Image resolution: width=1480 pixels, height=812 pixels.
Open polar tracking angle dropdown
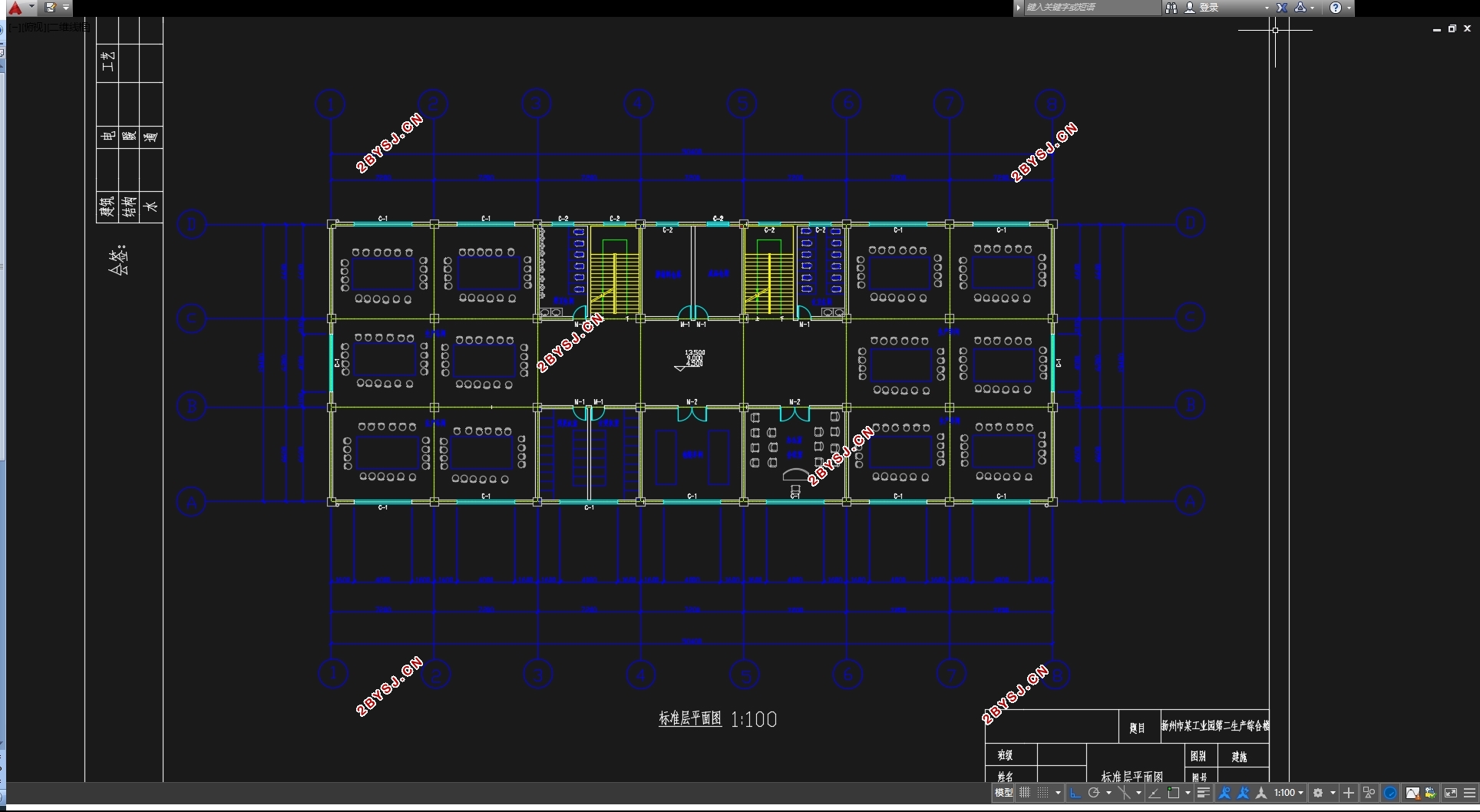1108,793
